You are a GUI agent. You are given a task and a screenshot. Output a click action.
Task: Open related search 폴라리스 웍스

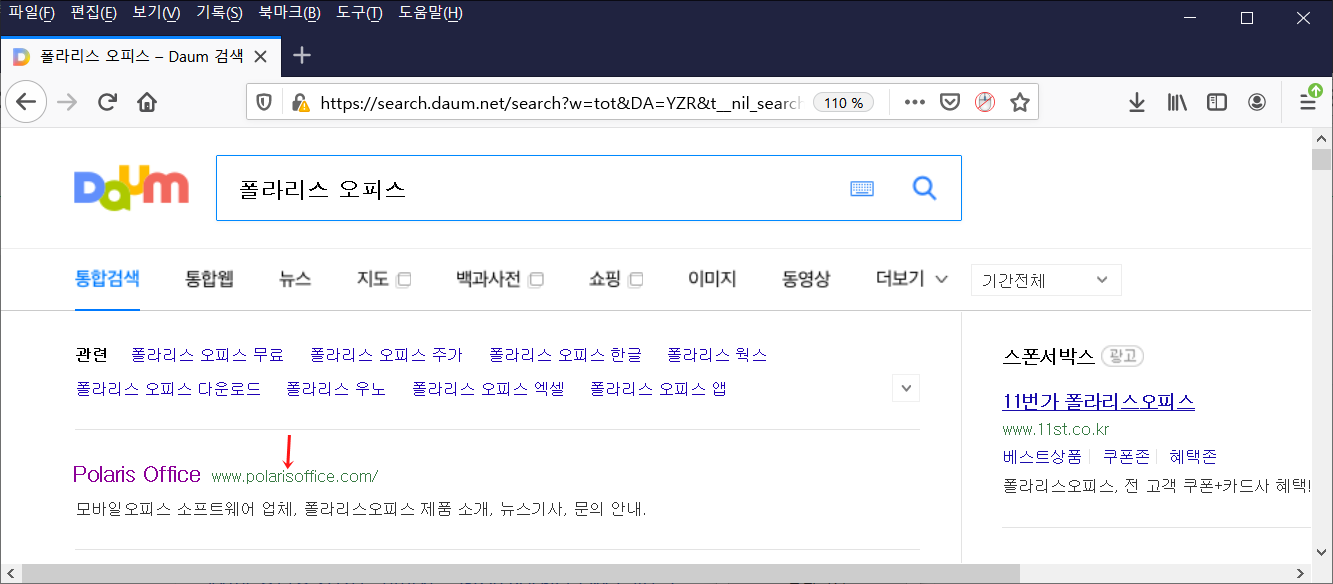(x=717, y=354)
